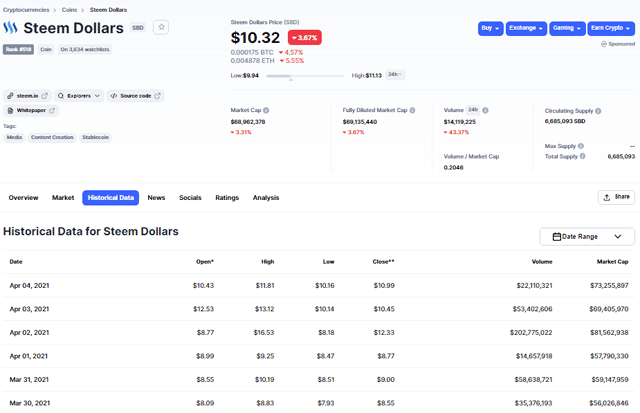This screenshot has width=640, height=413.
Task: Open info icon next to Fully Diluted Market Cap
Action: click(x=412, y=110)
